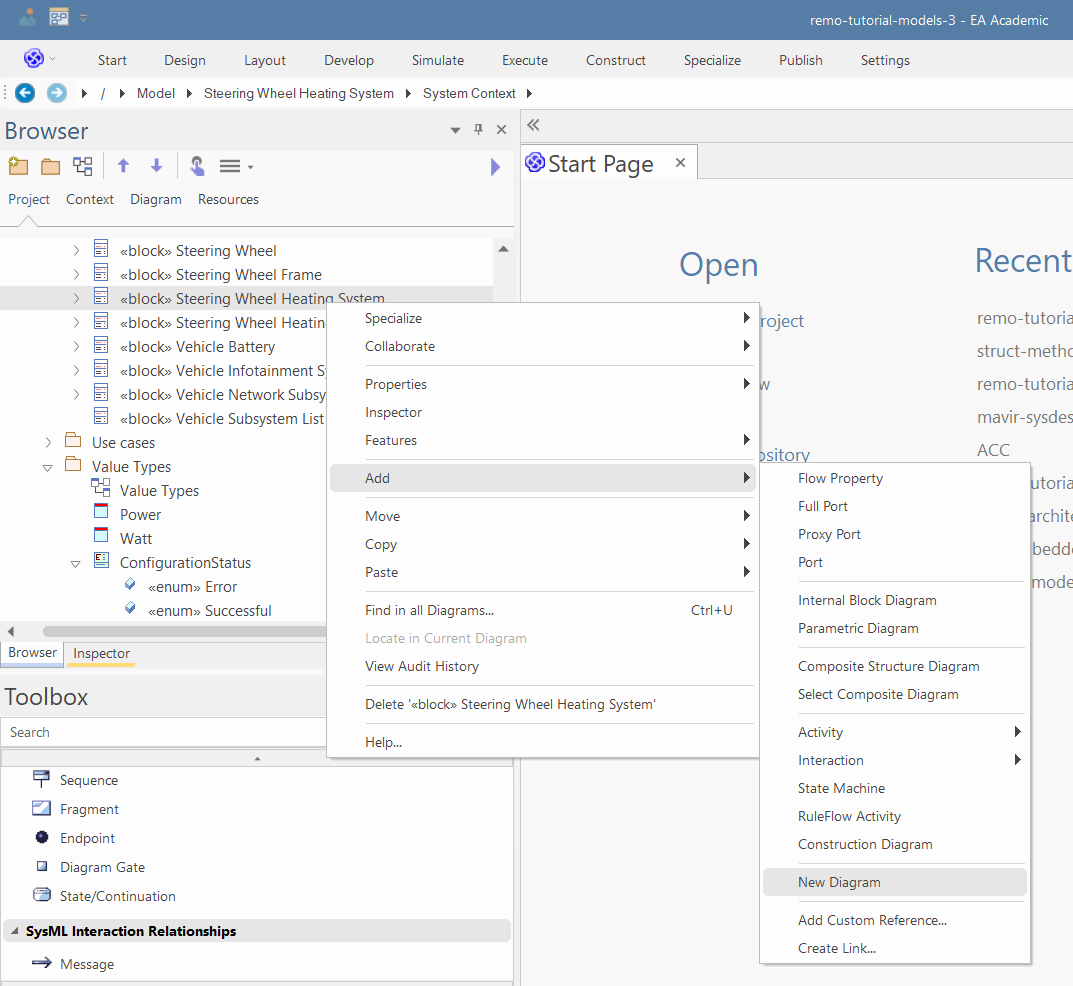Open the Simulate ribbon tab
Screen dimensions: 1073x986
point(437,60)
